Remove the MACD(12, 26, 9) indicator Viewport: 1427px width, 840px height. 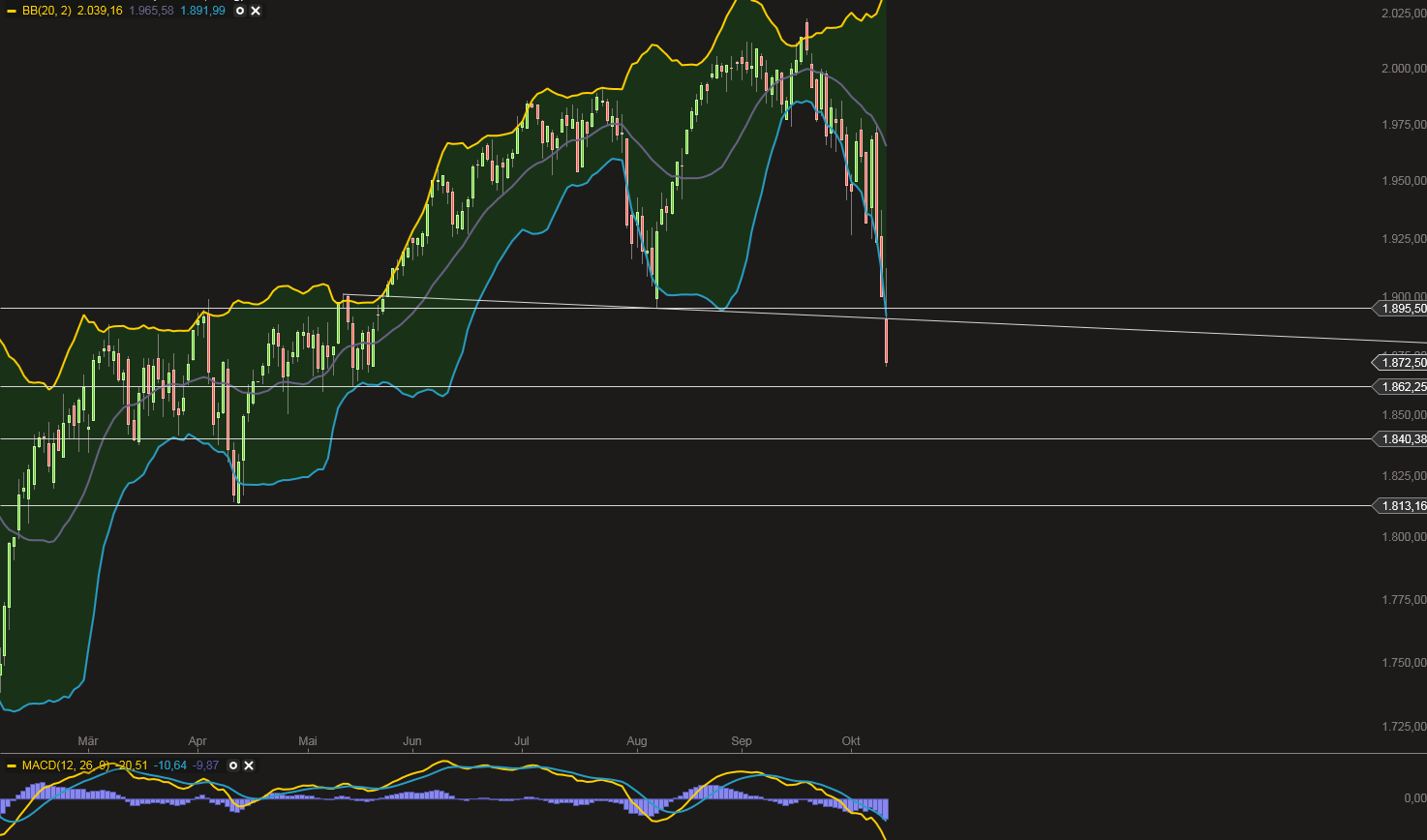[249, 765]
